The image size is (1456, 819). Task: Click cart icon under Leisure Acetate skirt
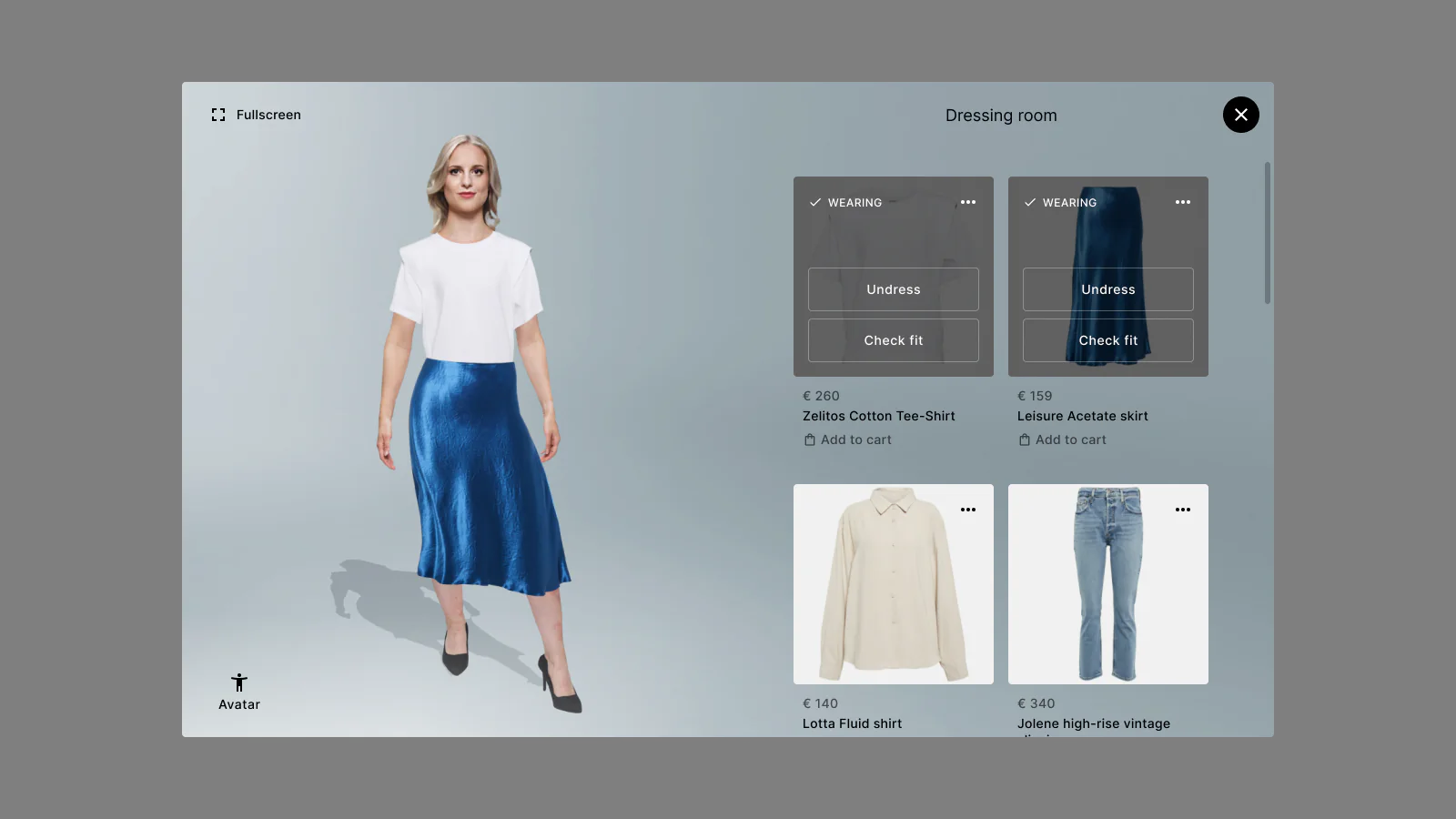(1025, 440)
